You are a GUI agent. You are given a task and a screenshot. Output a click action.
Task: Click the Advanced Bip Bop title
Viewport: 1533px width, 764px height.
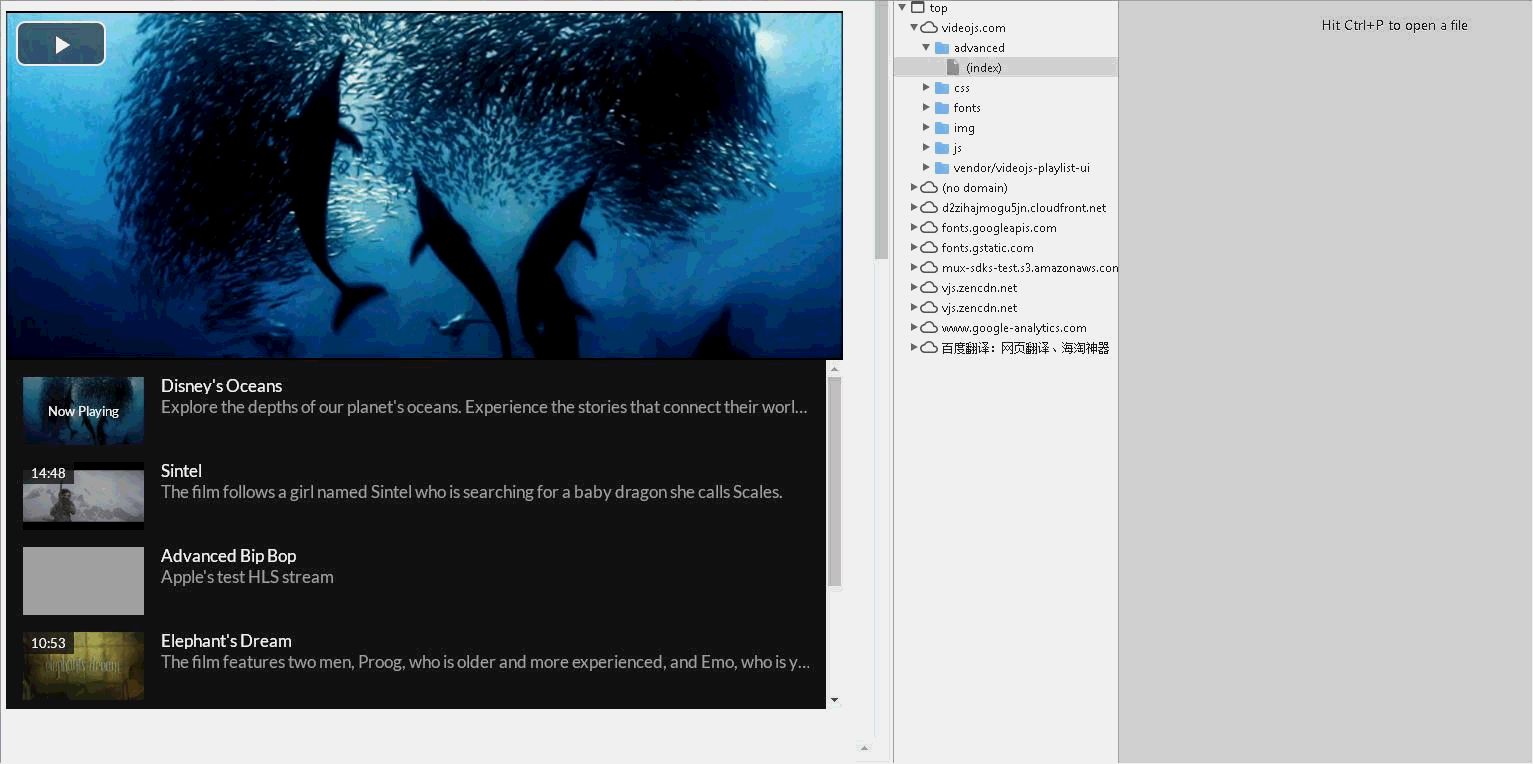tap(228, 556)
